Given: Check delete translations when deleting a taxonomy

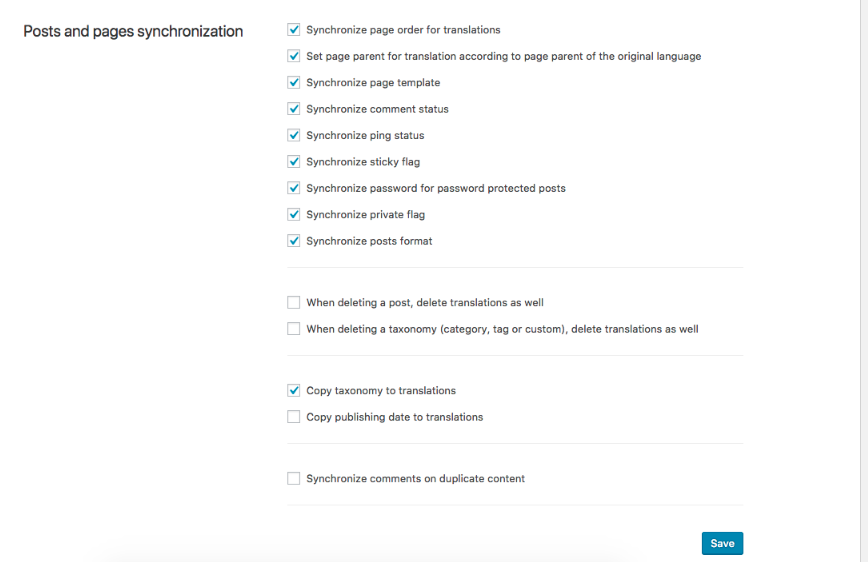Looking at the screenshot, I should 294,329.
